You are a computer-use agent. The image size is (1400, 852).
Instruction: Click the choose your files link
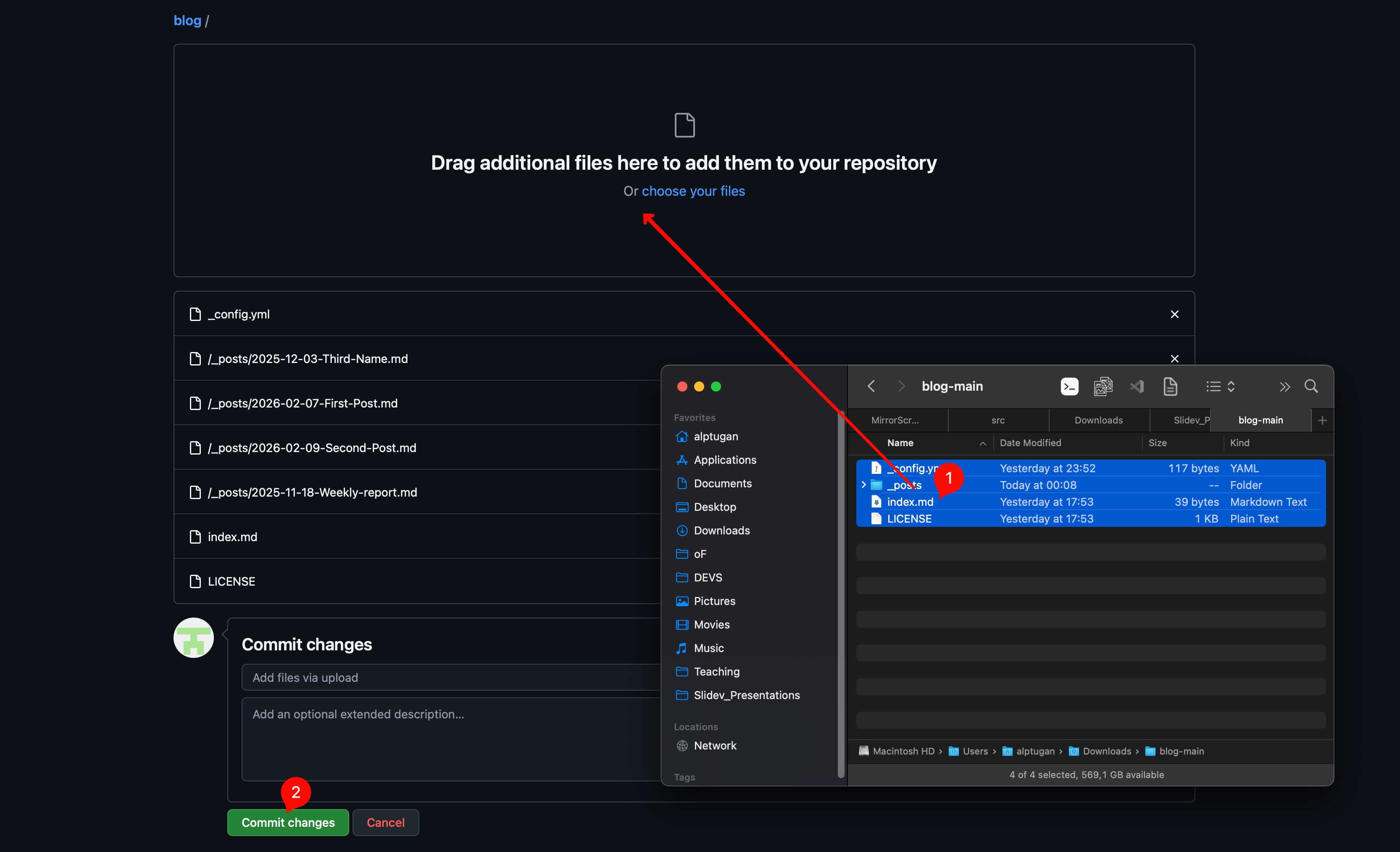[x=692, y=192]
